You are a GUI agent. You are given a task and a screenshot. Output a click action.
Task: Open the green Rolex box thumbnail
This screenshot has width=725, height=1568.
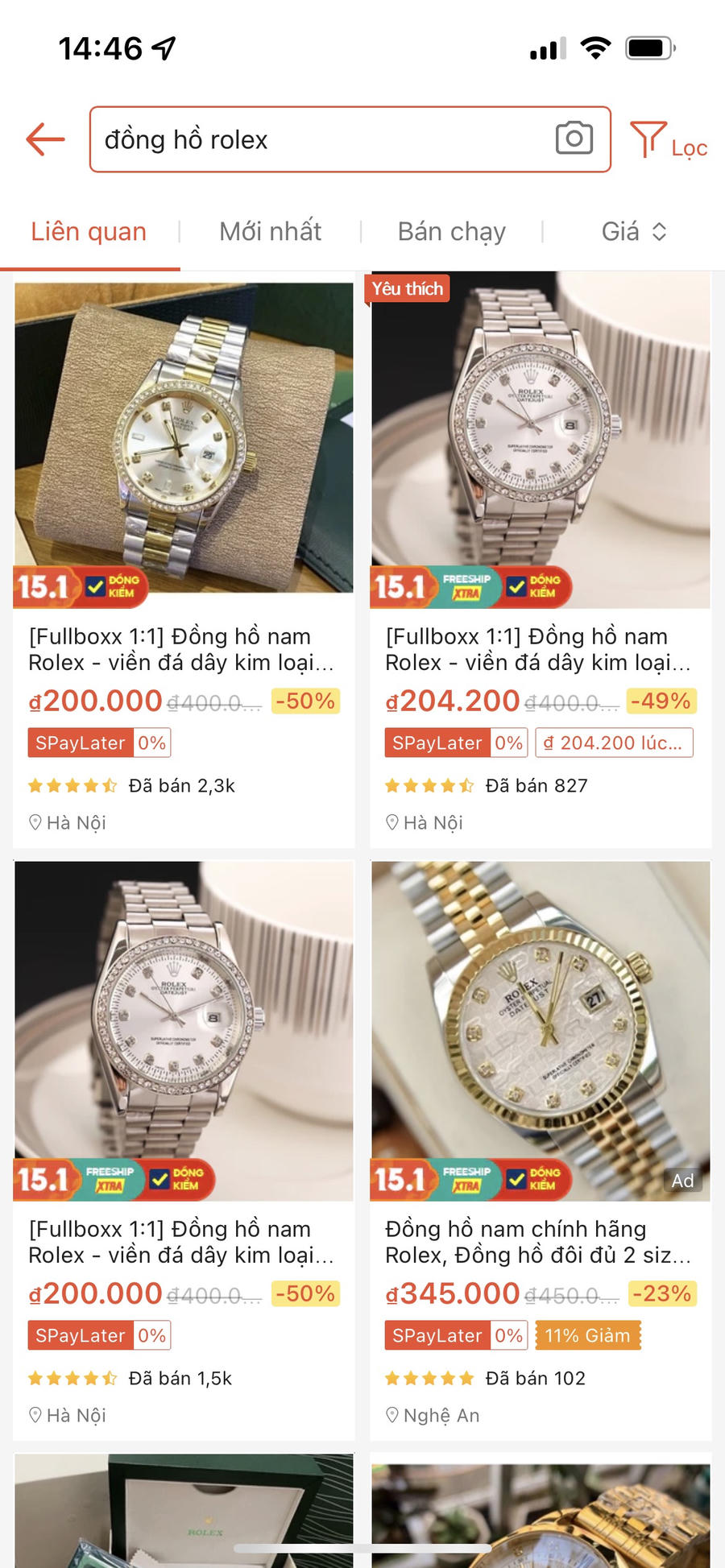(184, 1510)
